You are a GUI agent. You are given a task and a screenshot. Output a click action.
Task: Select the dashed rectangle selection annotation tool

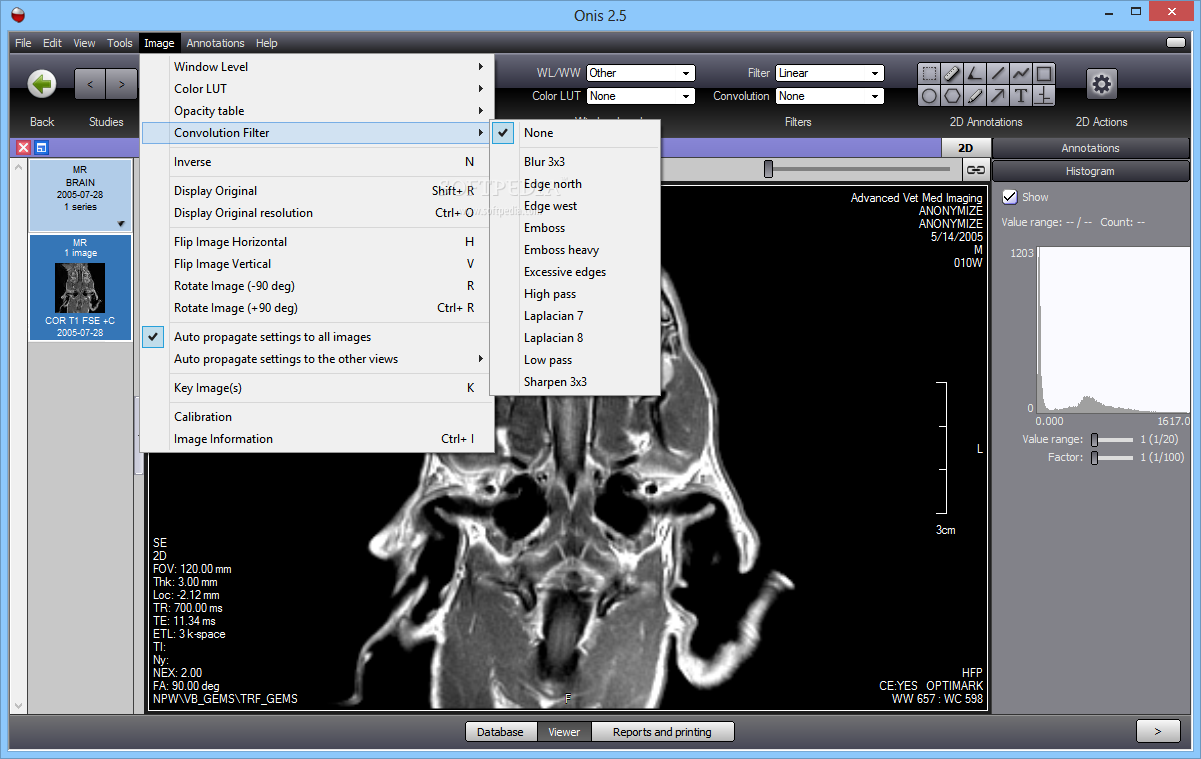pos(929,74)
